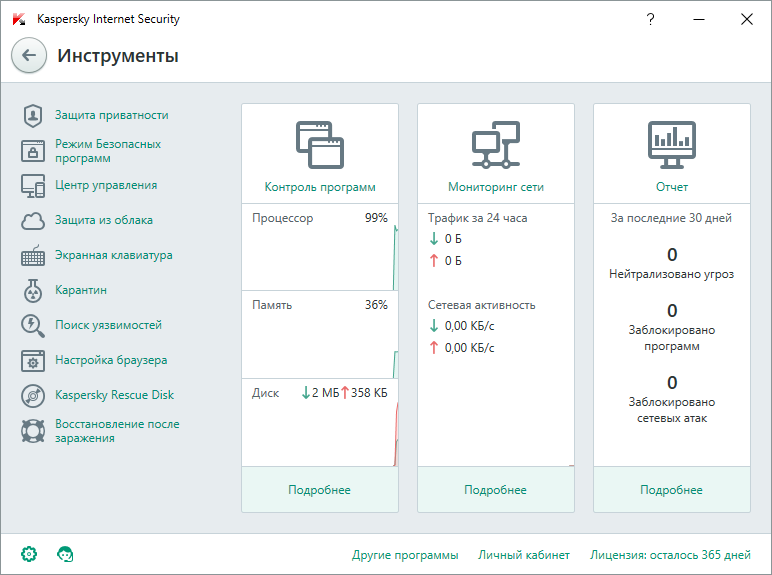Open Защита из облака link
Image resolution: width=772 pixels, height=575 pixels.
click(x=104, y=220)
